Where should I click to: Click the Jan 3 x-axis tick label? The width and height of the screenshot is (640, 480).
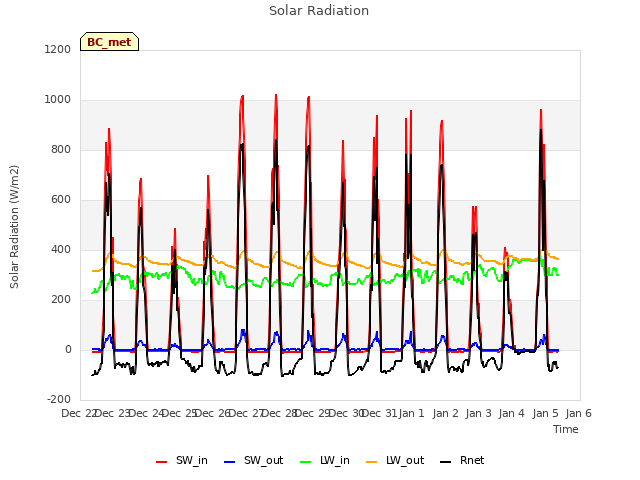click(x=478, y=413)
